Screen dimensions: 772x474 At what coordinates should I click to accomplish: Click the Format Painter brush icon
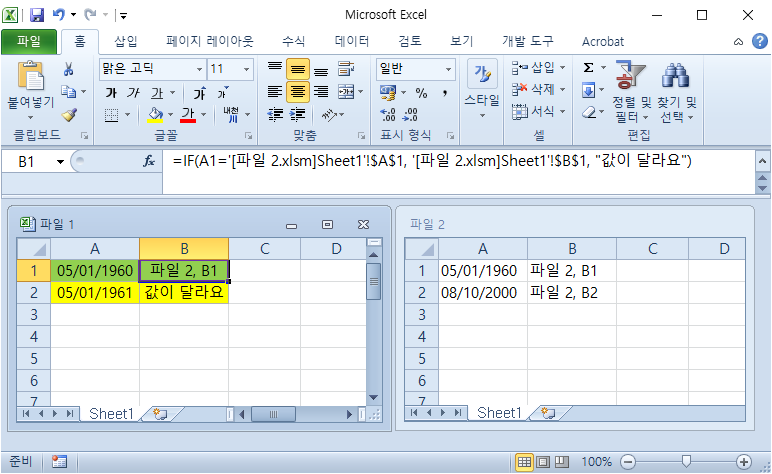tap(69, 115)
